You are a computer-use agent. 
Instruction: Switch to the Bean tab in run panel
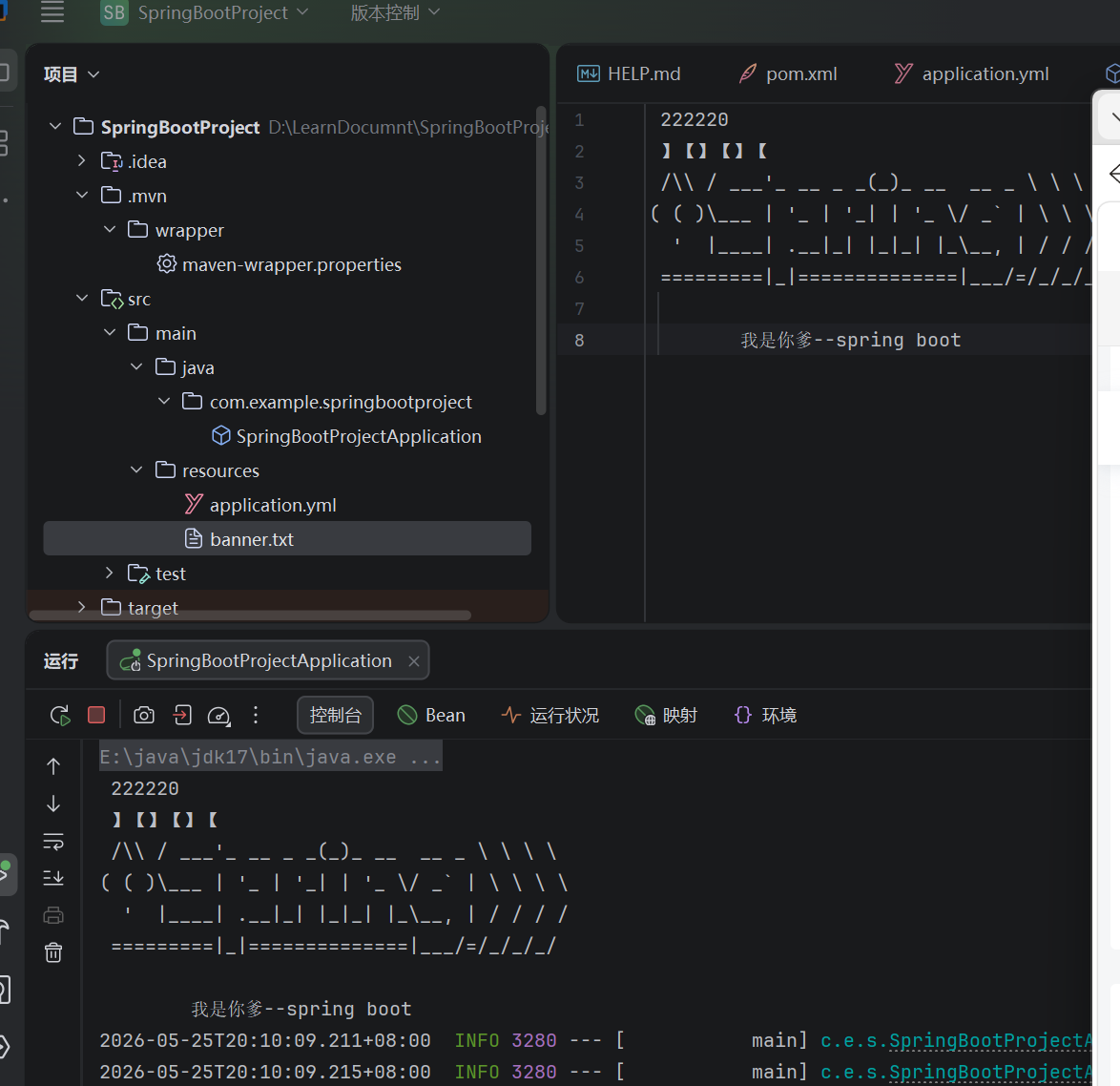[431, 715]
